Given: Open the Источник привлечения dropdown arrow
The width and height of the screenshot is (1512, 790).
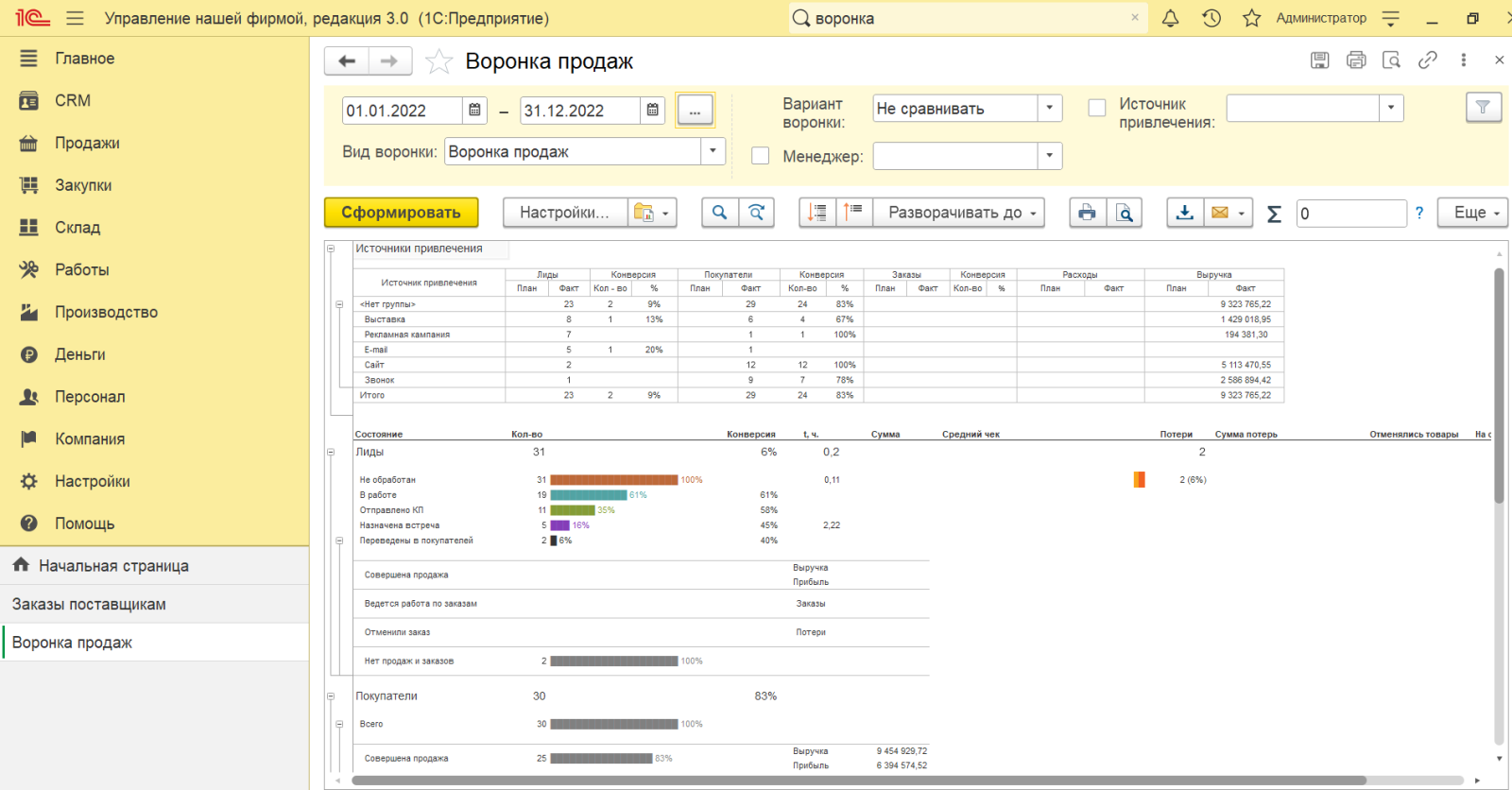Looking at the screenshot, I should tap(1391, 108).
